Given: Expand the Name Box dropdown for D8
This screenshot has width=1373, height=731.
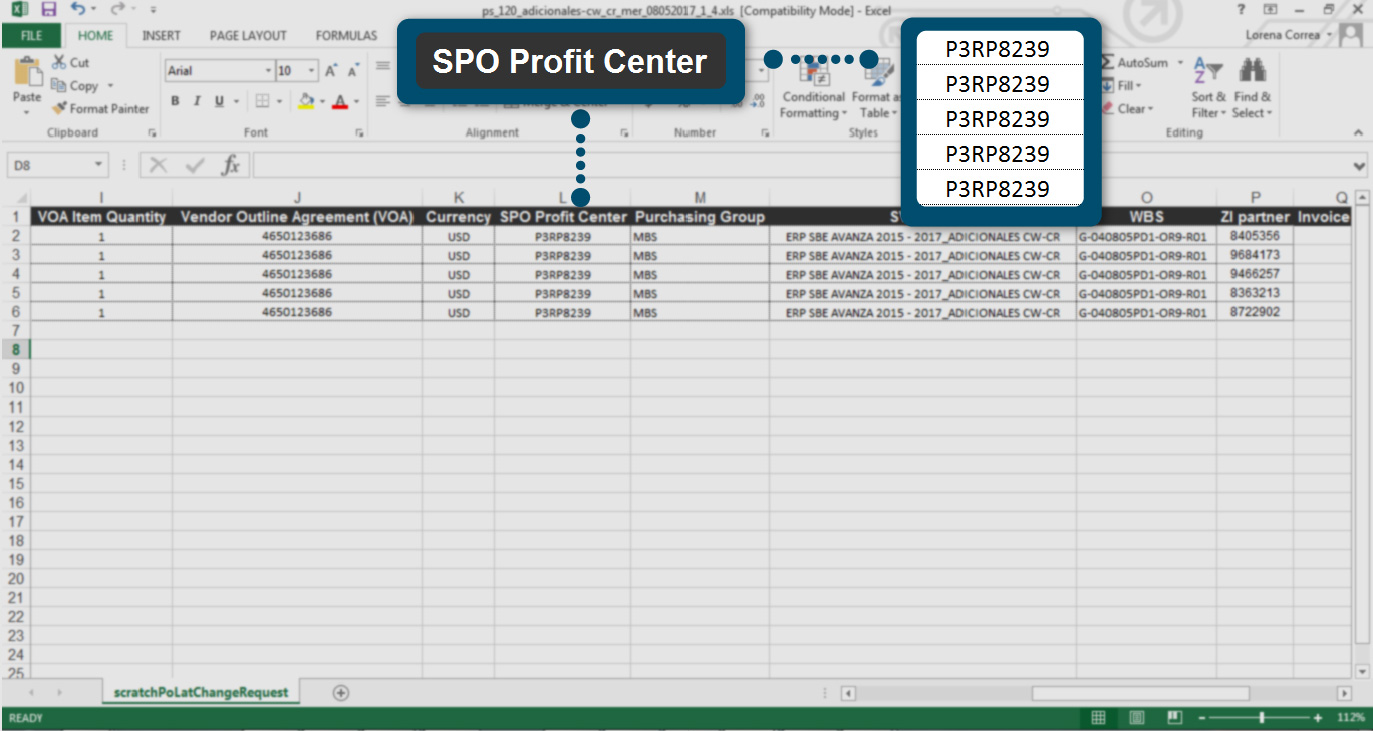Looking at the screenshot, I should (98, 165).
